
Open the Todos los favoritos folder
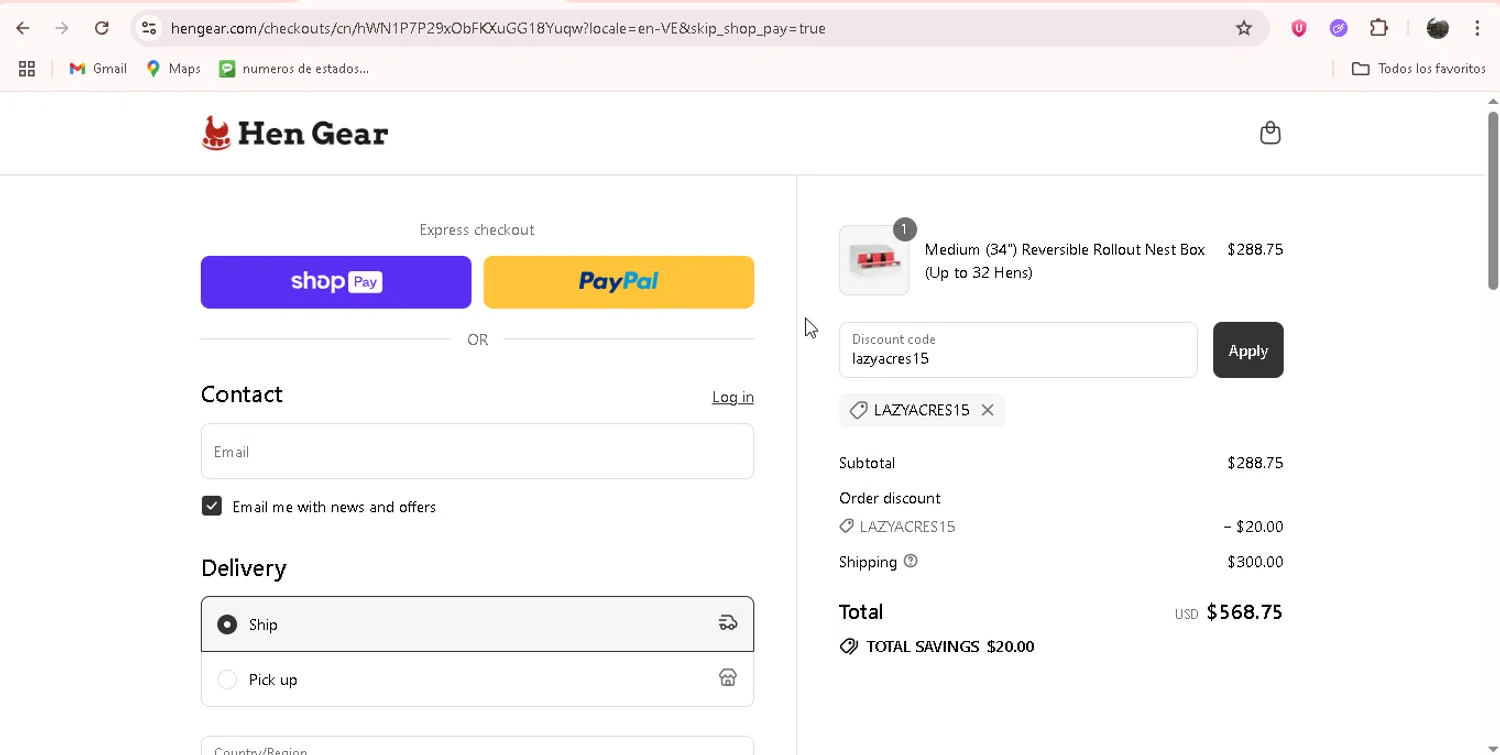pyautogui.click(x=1418, y=69)
